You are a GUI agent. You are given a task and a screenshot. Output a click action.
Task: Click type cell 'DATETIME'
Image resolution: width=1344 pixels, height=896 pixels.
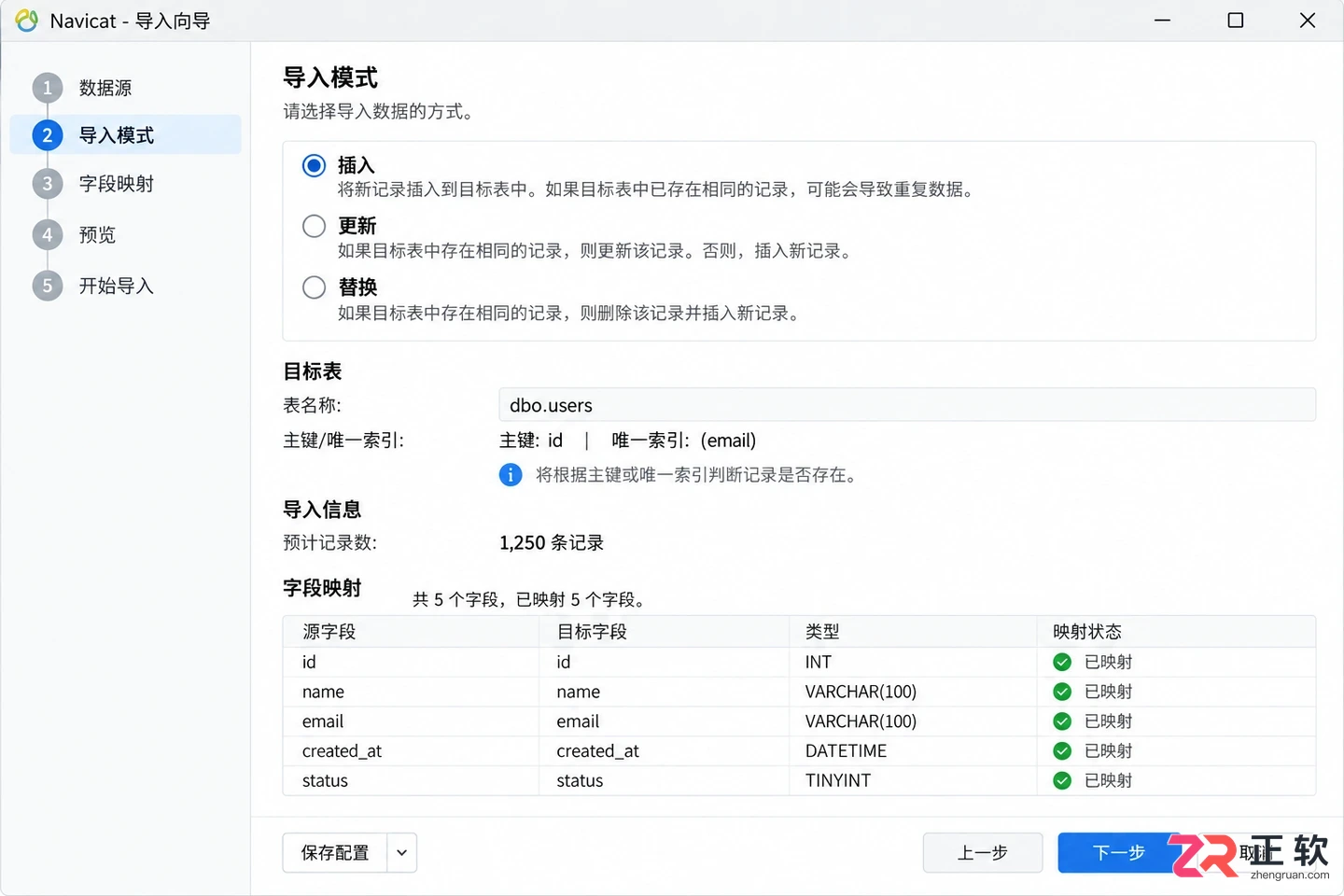click(x=846, y=751)
